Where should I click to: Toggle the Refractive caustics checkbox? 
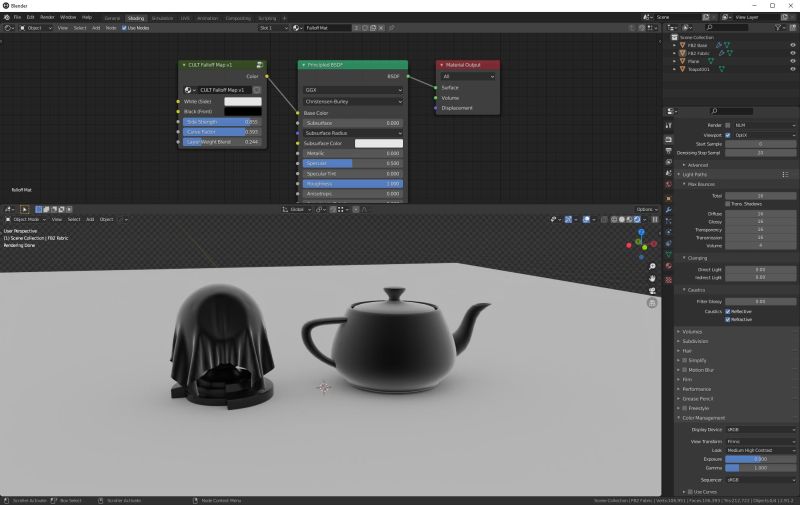(x=728, y=319)
